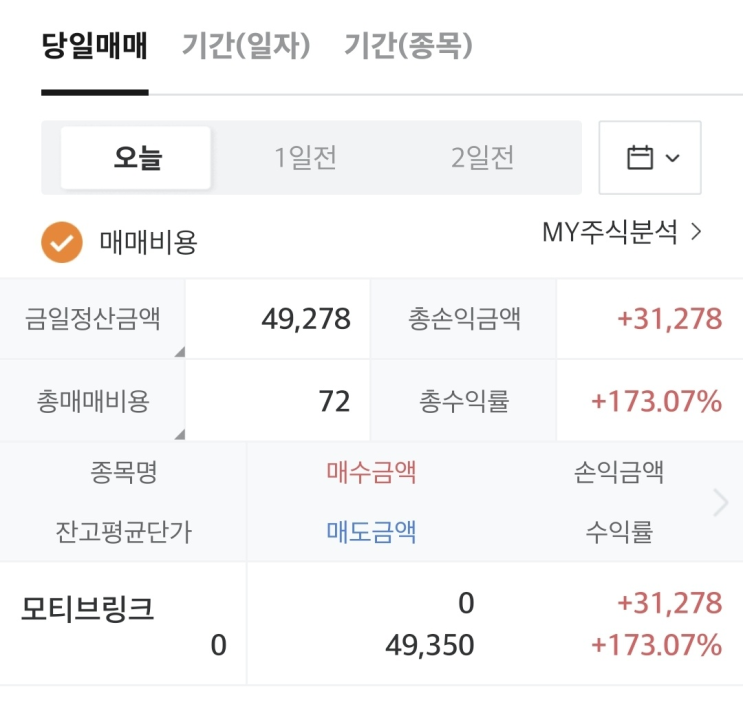Toggle the 매매비용 orange checkmark
The image size is (743, 720).
click(x=61, y=241)
